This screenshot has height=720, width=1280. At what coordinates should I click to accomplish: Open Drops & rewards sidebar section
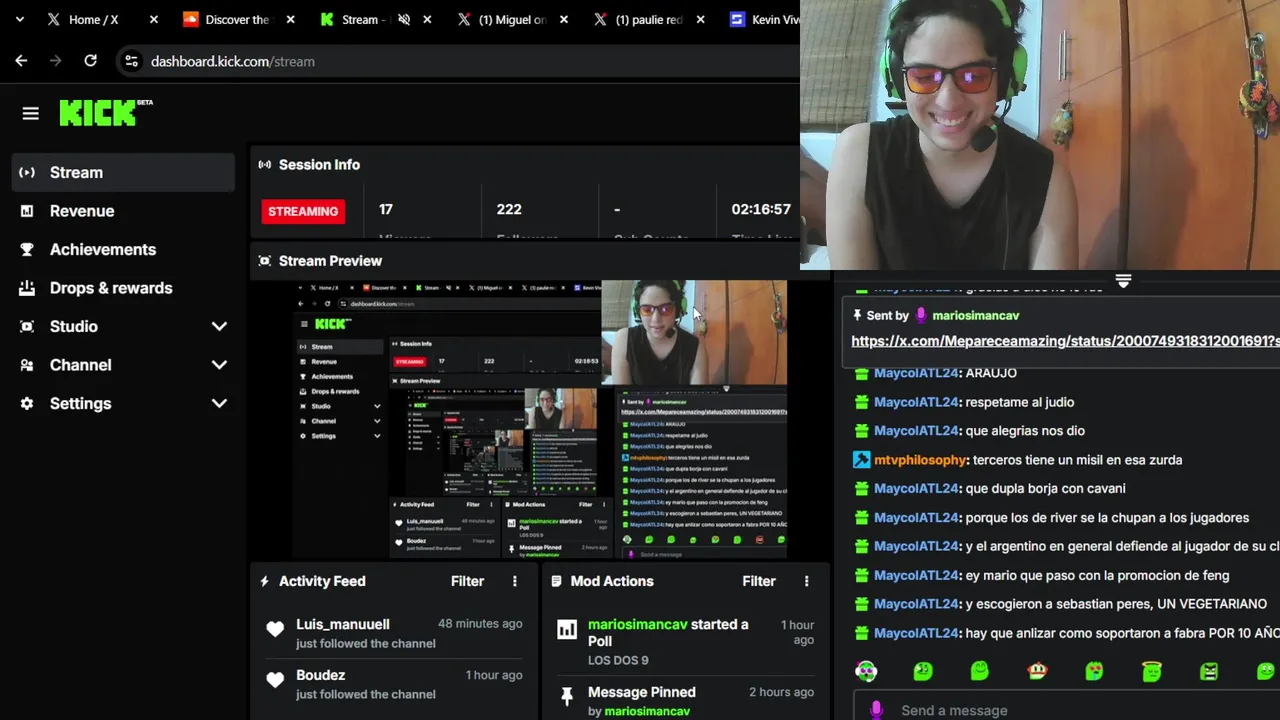123,288
